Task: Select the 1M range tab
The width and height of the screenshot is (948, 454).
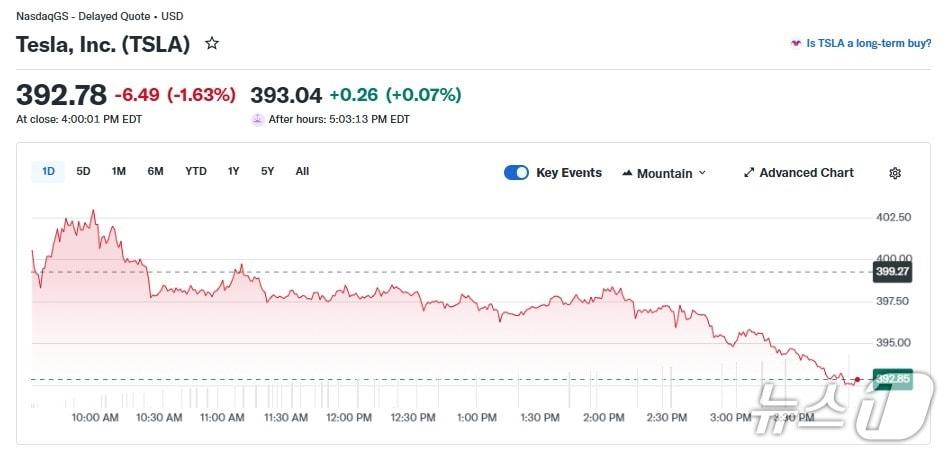Action: pos(119,171)
